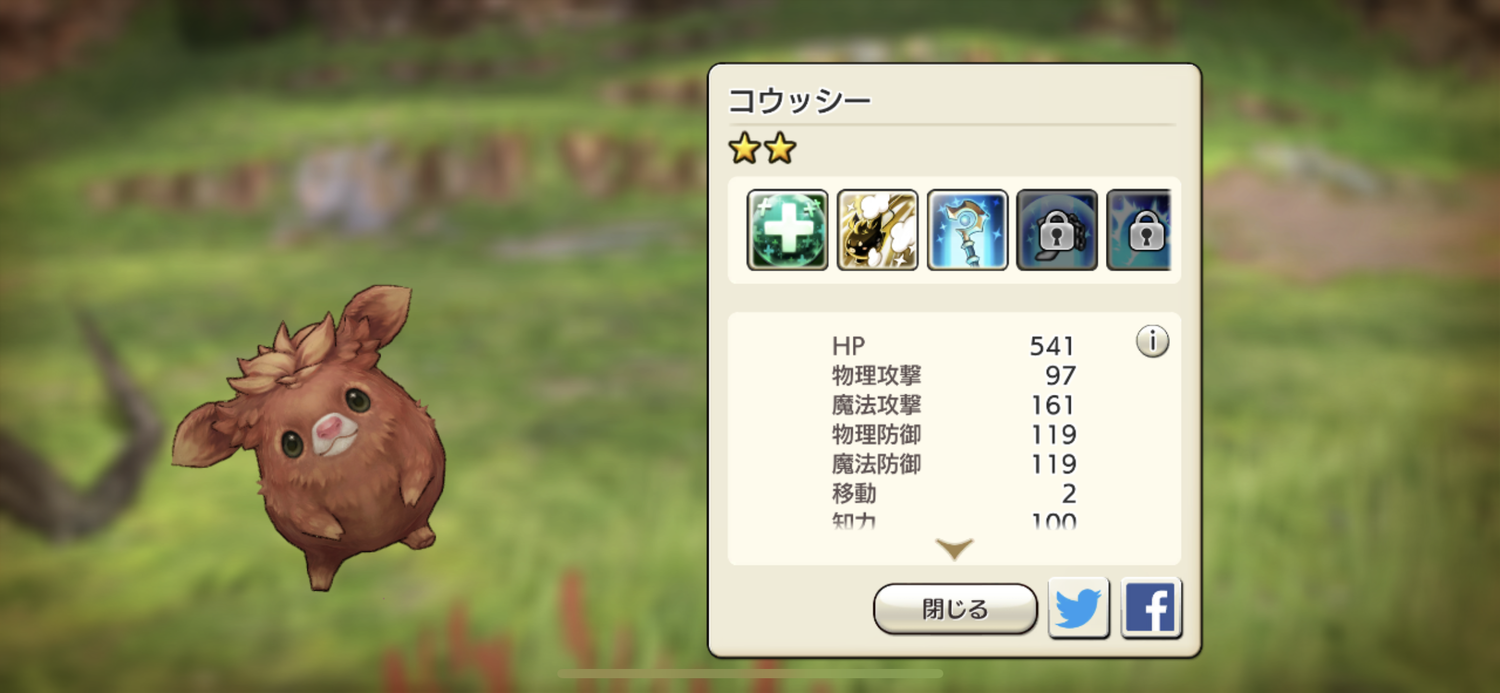The image size is (1500, 693).
Task: Open stat details with the info icon
Action: pos(1152,342)
